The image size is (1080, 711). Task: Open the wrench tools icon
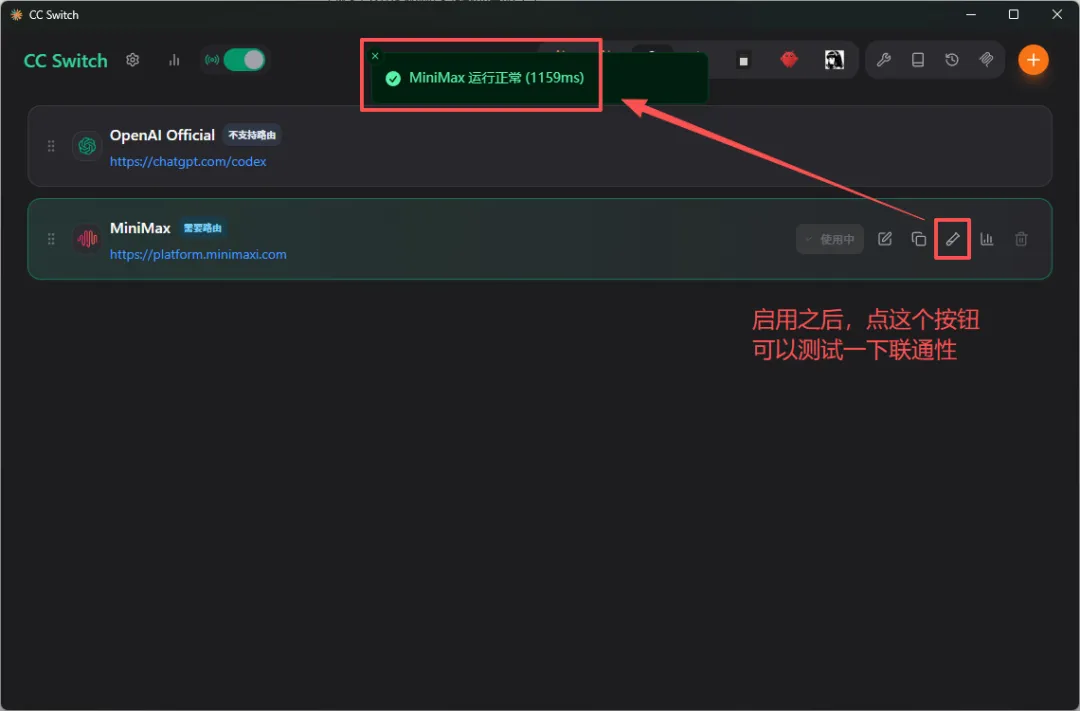(884, 60)
